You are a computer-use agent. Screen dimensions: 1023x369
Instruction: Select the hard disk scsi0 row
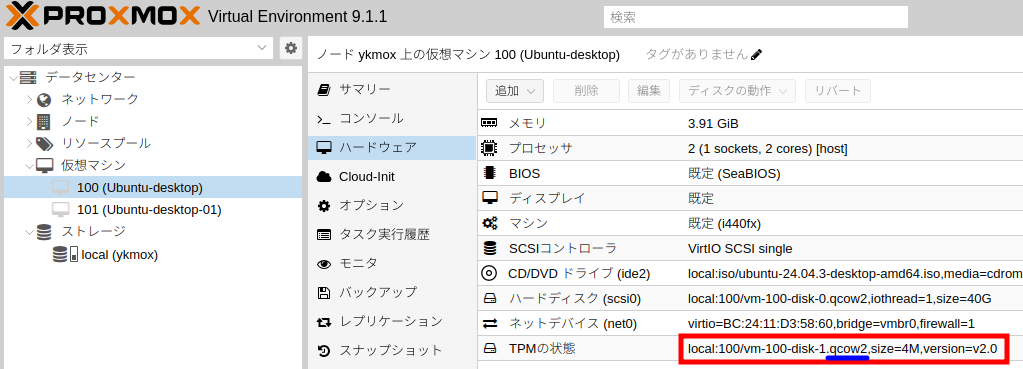click(x=750, y=299)
